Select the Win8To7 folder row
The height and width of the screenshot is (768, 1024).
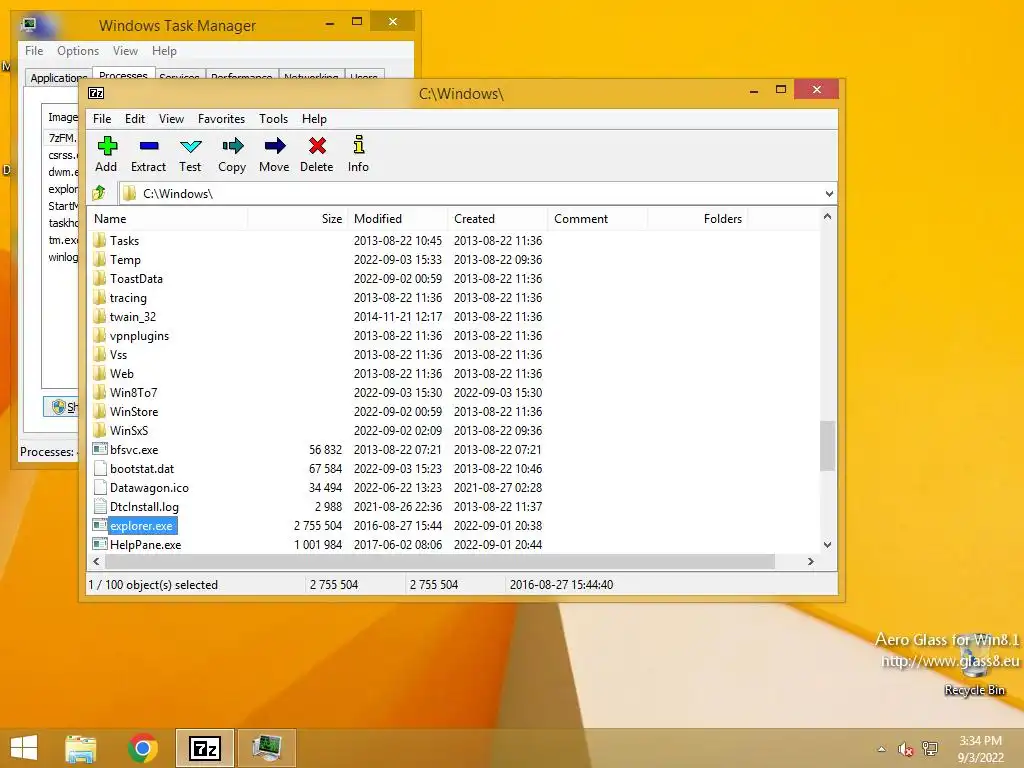point(455,392)
